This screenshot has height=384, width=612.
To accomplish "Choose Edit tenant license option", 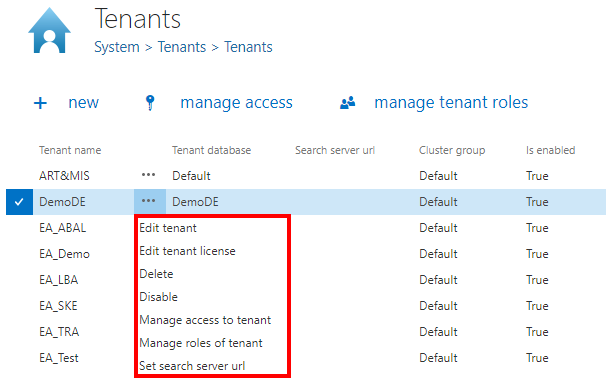I will (187, 251).
